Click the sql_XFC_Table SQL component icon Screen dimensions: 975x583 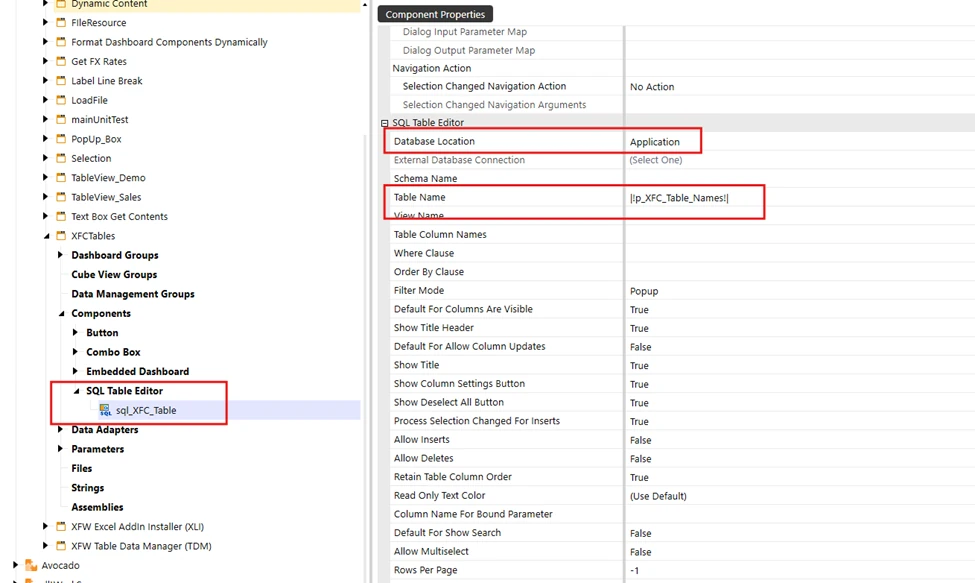(105, 410)
